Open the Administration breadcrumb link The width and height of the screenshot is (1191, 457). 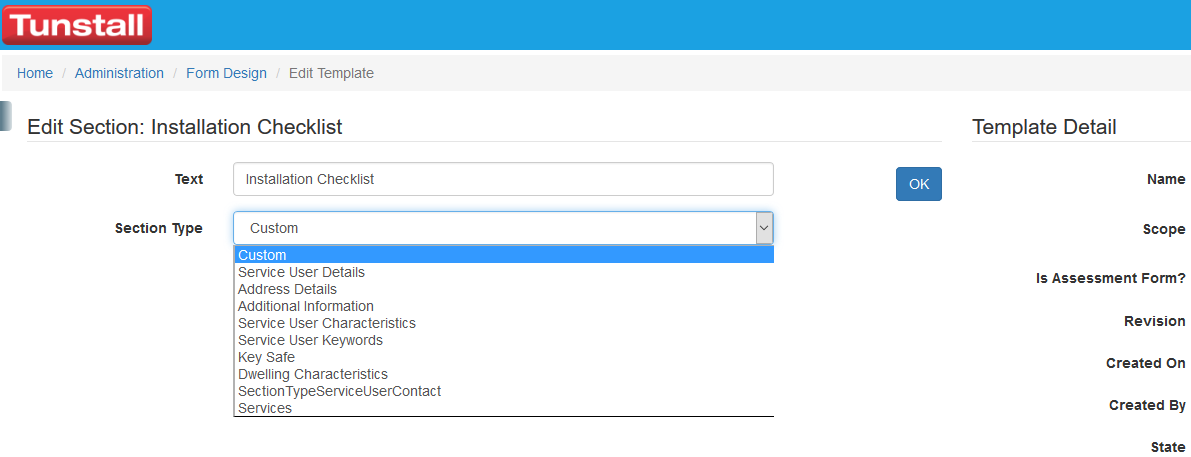coord(119,73)
